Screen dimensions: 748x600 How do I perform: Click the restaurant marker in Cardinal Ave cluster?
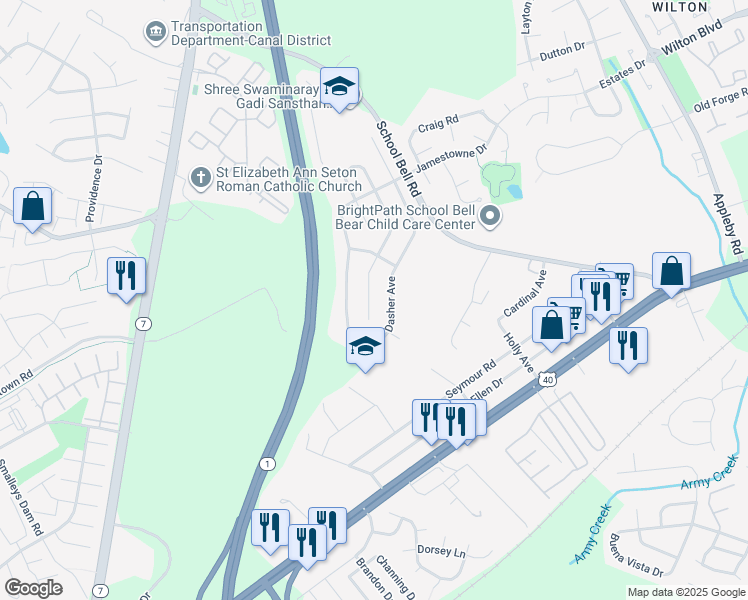pos(602,299)
